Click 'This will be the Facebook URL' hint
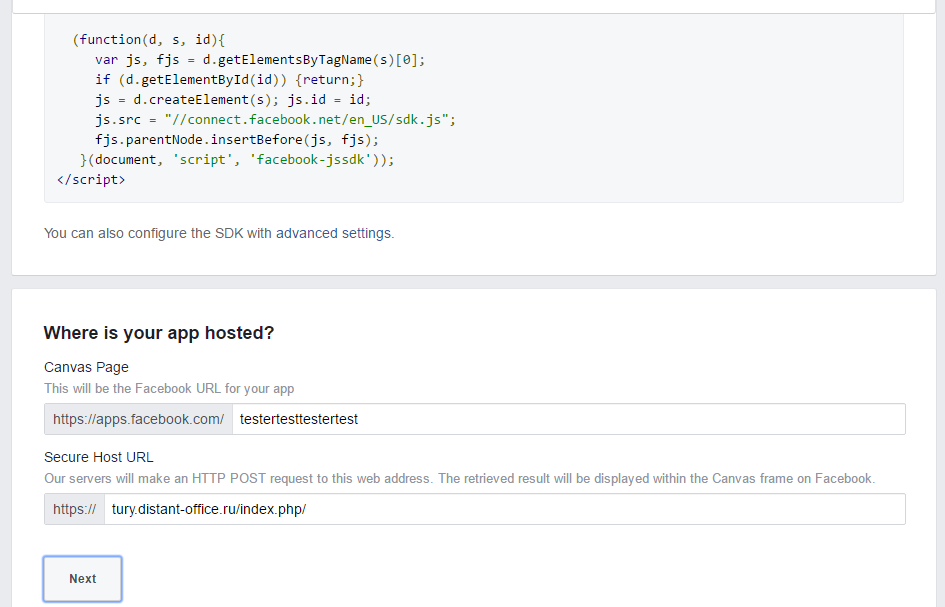 [x=169, y=389]
